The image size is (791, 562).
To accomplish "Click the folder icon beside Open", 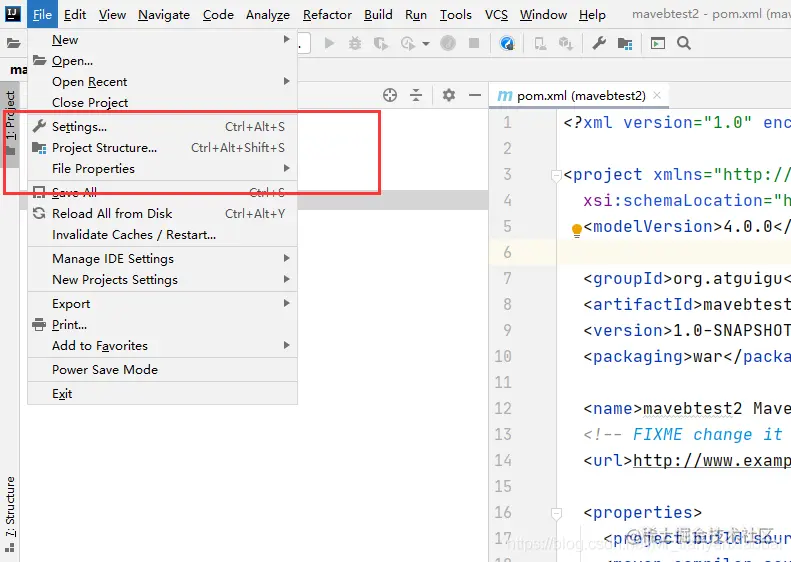I will 39,61.
